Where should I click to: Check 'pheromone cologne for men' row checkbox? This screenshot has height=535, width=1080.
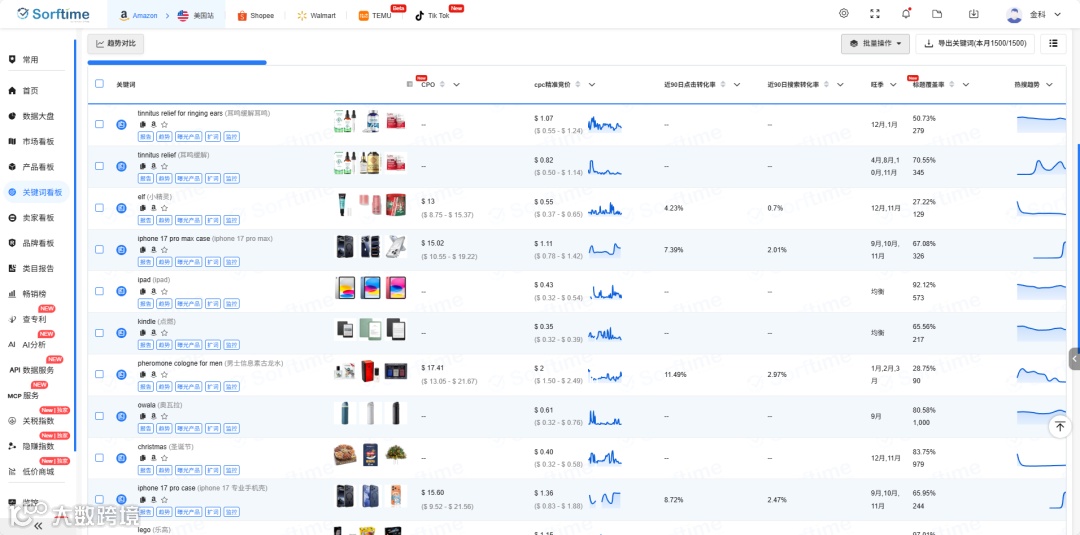click(99, 374)
